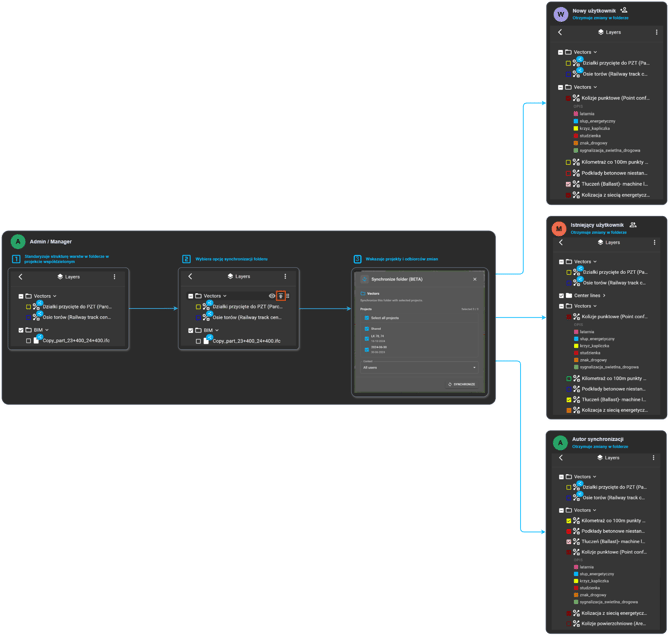Toggle Center lines checkbox in Istniejący użytkownik panel
670x637 pixels.
(561, 296)
